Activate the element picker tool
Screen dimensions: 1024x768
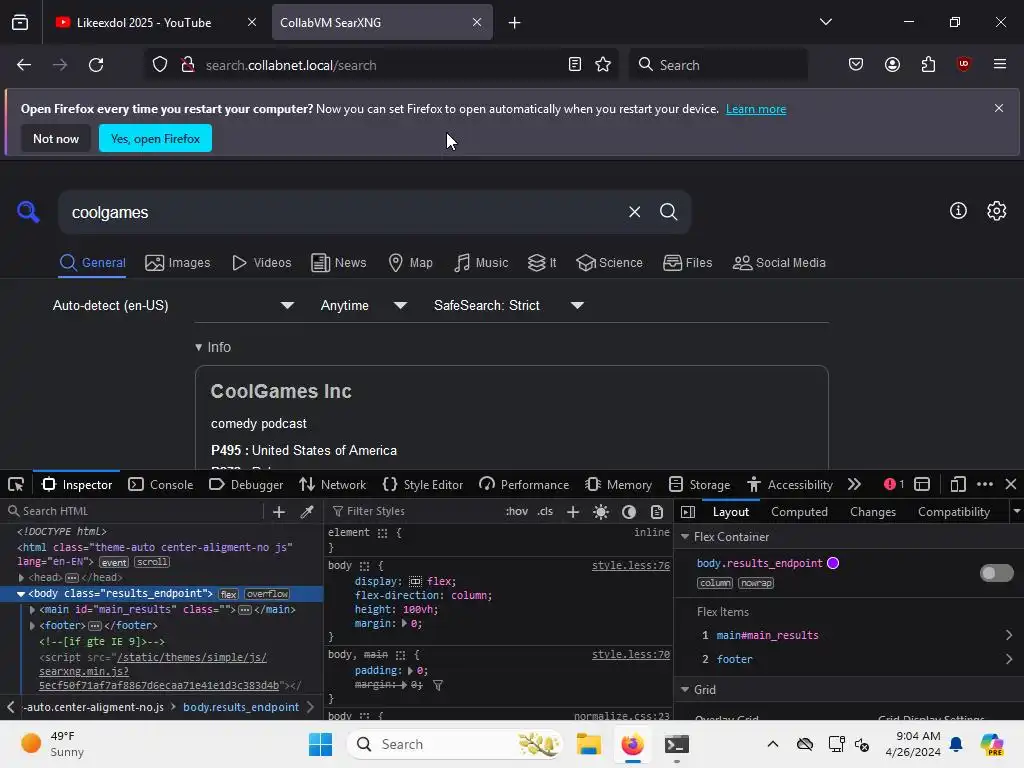(16, 485)
